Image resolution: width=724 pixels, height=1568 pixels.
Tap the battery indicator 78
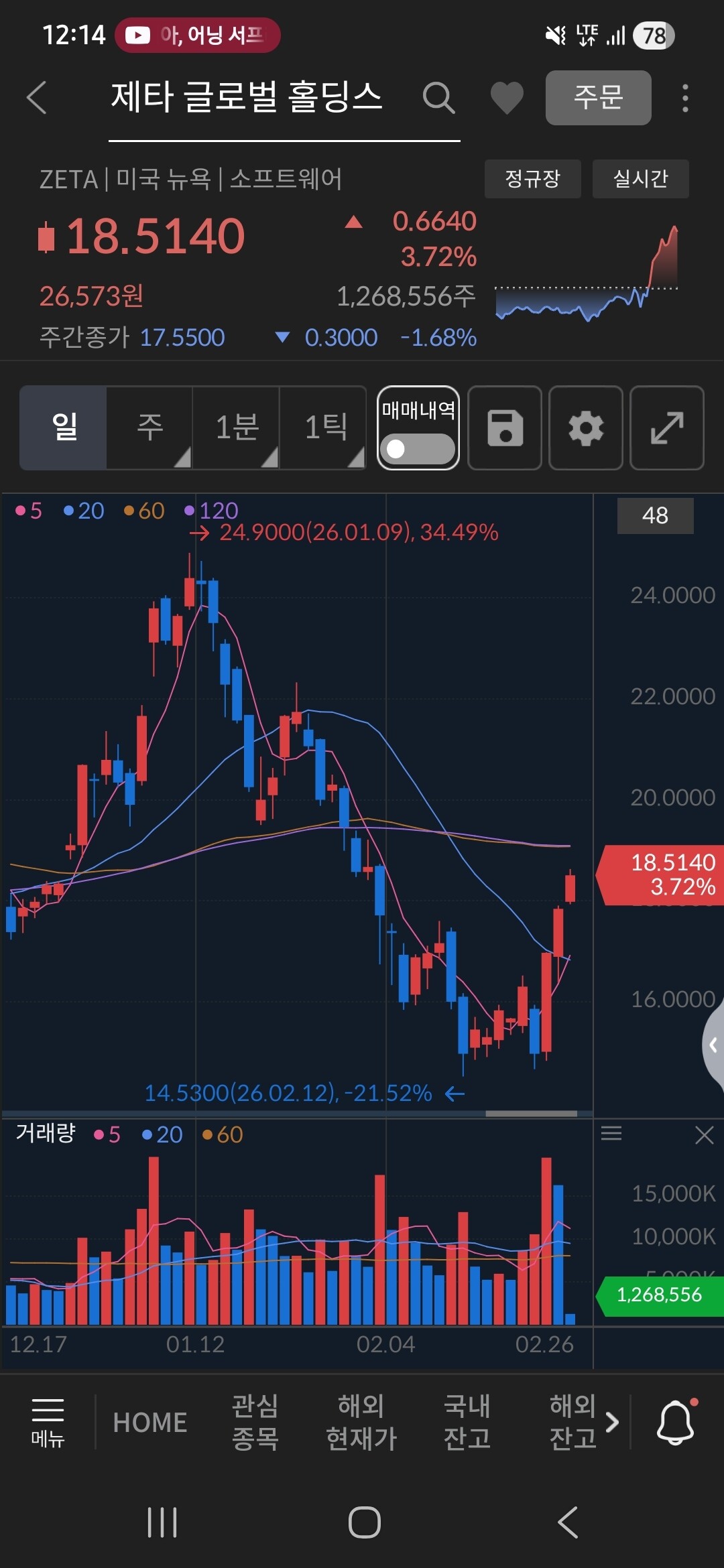(x=654, y=36)
